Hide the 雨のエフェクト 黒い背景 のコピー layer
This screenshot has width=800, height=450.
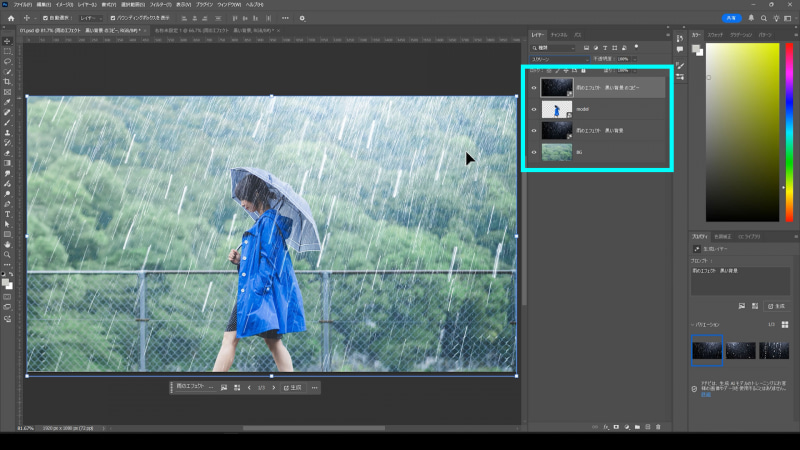pos(534,88)
